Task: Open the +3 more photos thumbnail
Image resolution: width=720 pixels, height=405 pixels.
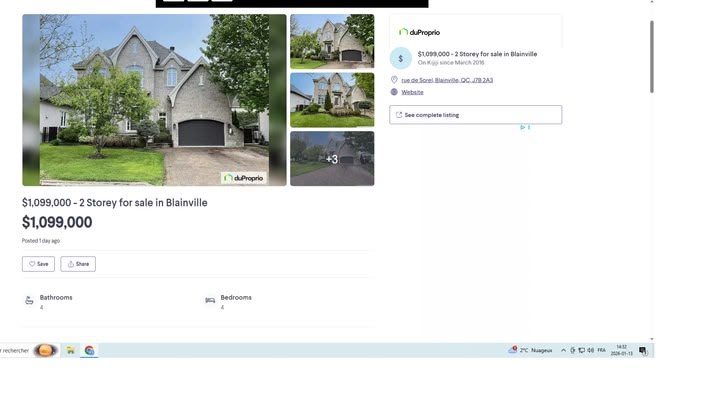Action: 332,158
